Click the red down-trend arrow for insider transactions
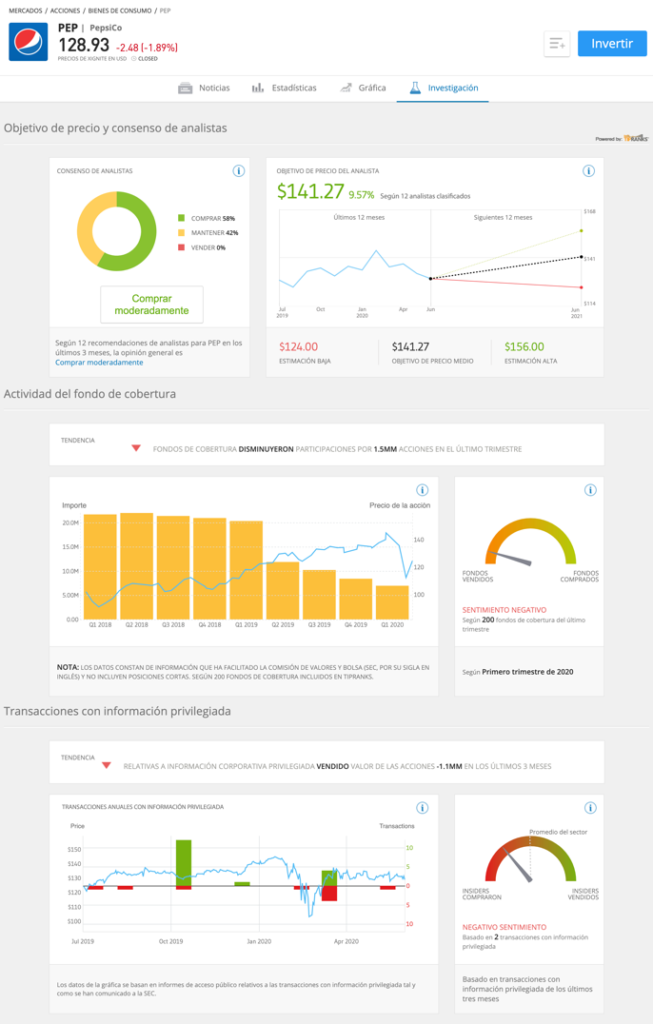The height and width of the screenshot is (1024, 653). pyautogui.click(x=106, y=765)
